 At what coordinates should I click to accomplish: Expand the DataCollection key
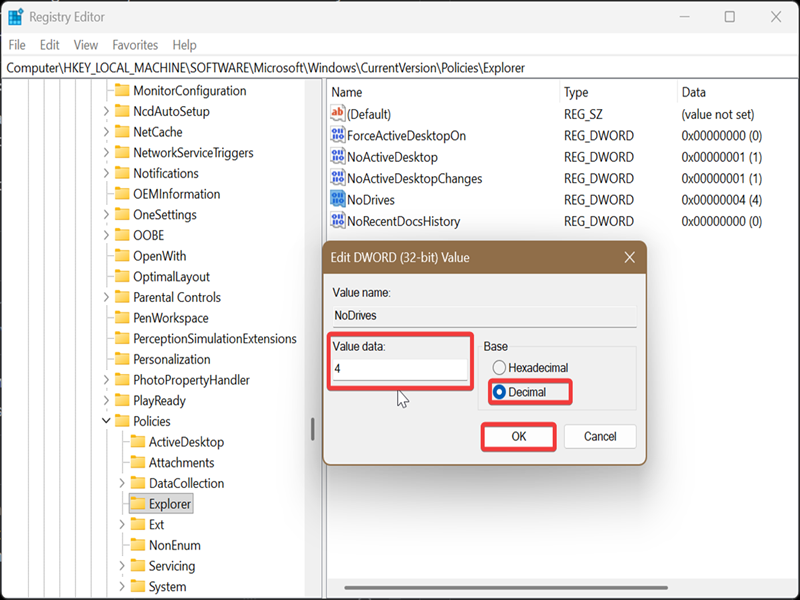point(121,483)
